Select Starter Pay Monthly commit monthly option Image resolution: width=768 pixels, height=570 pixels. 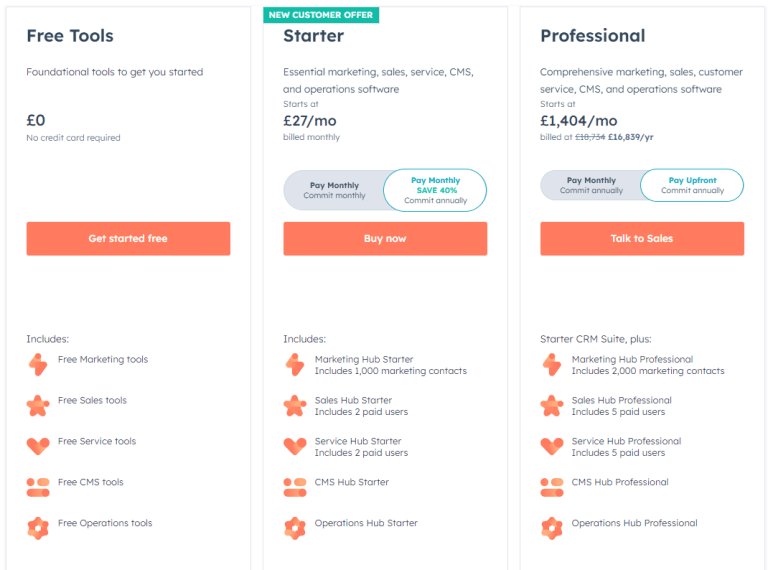[334, 190]
